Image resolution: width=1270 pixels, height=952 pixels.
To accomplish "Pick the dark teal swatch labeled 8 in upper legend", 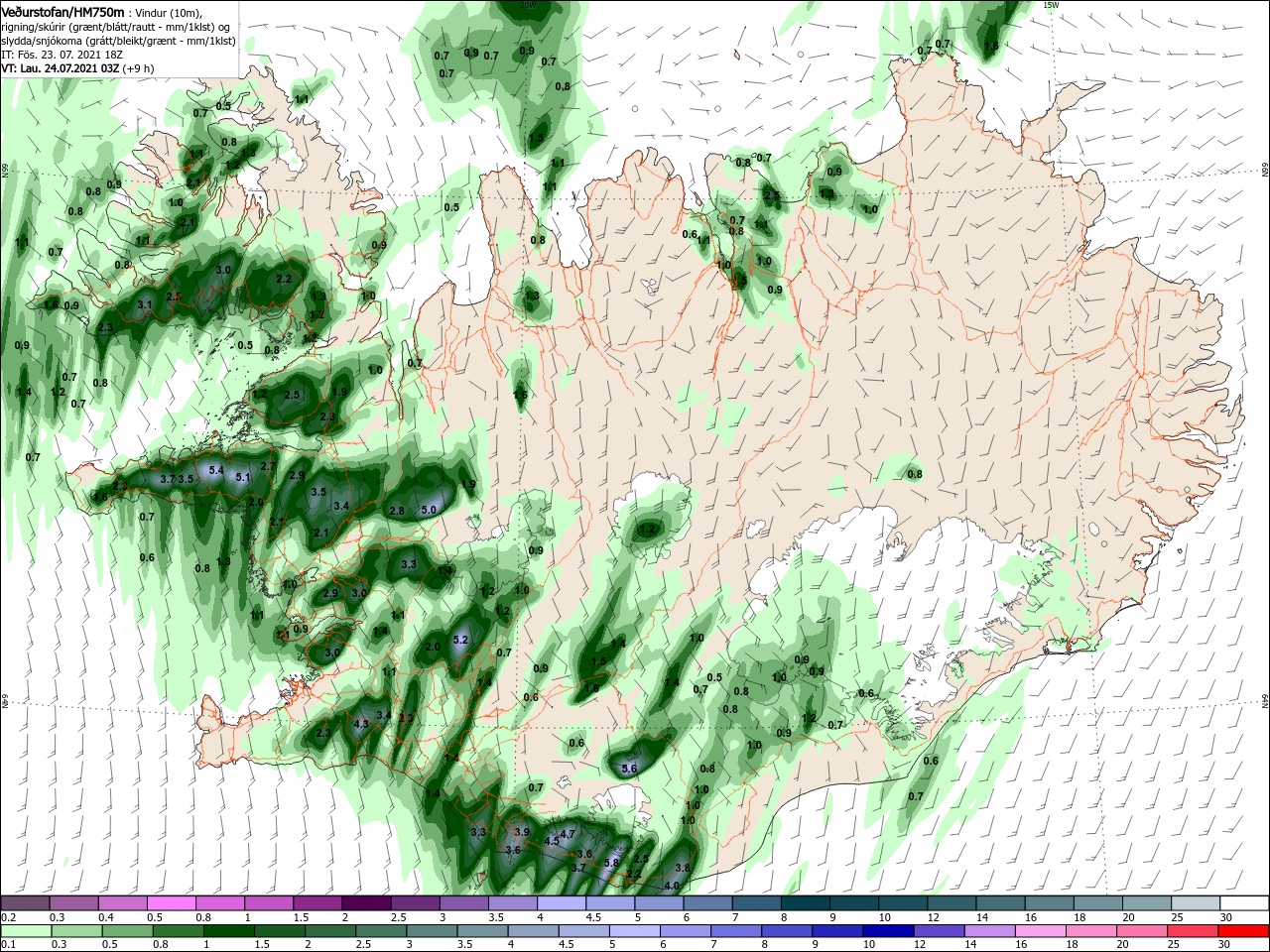I will [x=806, y=902].
